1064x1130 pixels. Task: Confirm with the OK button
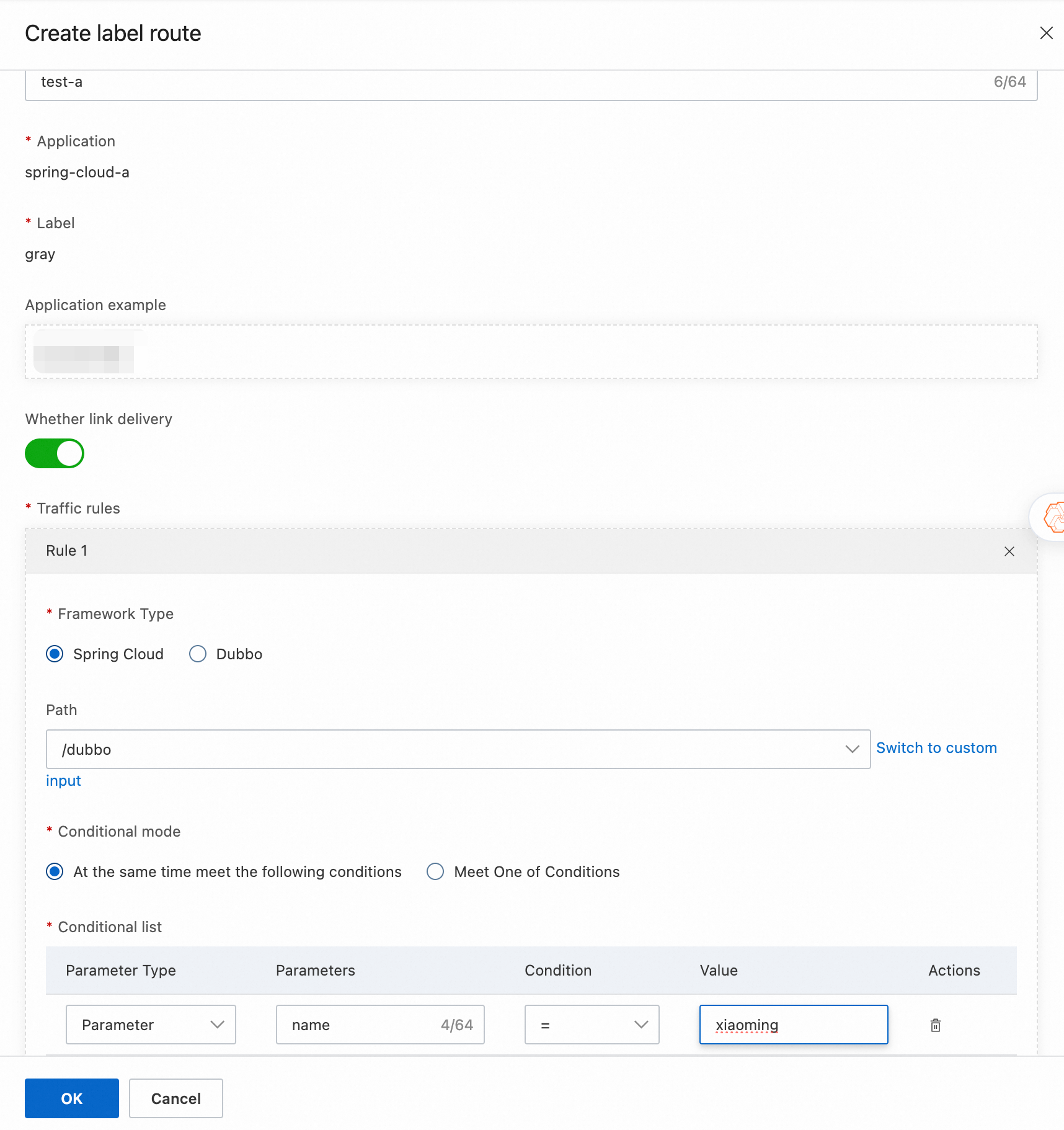coord(72,1098)
